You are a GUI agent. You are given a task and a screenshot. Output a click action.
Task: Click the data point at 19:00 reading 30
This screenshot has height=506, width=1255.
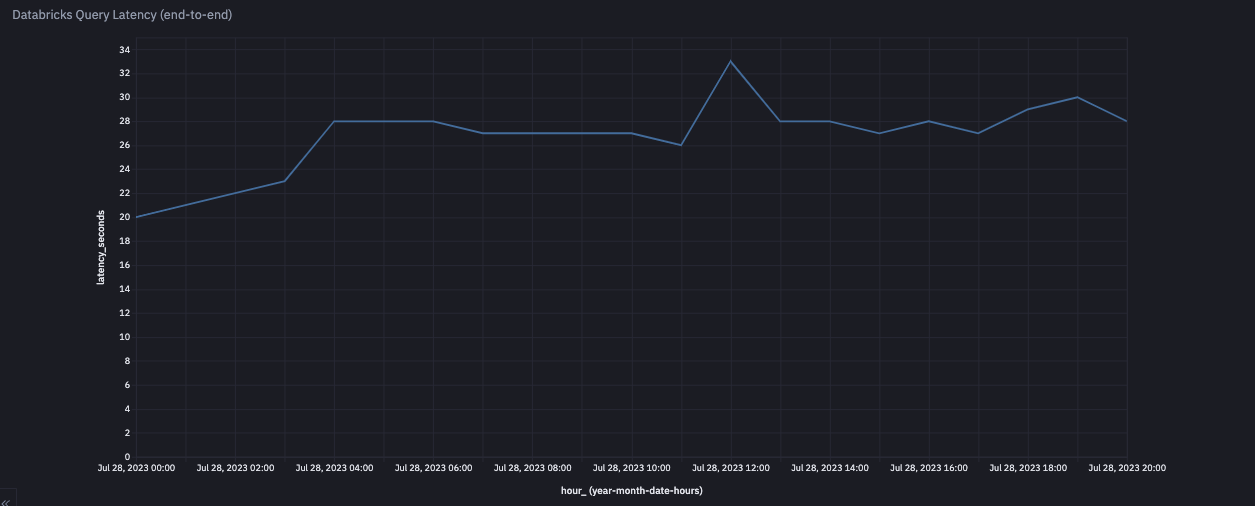coord(1077,97)
